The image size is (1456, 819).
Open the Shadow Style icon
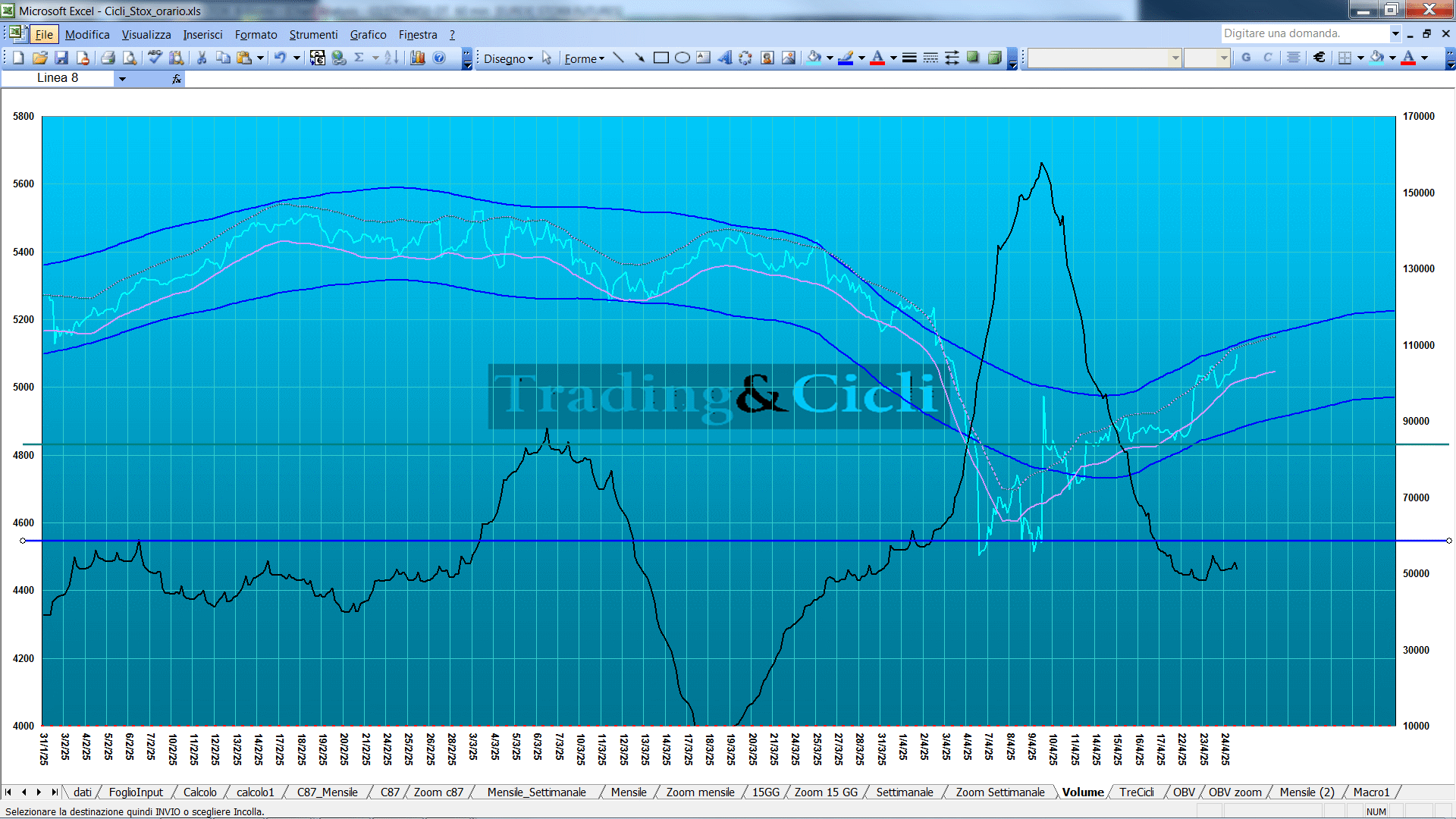(973, 58)
